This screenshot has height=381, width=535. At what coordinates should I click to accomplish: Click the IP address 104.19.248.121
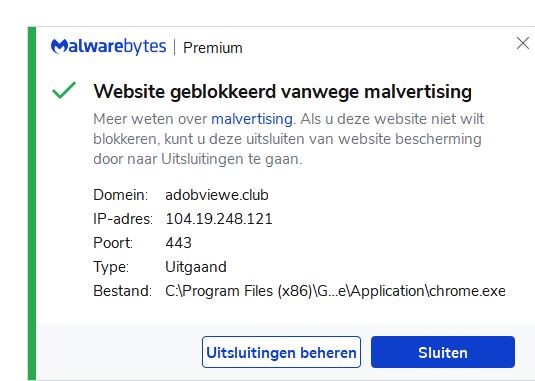[219, 219]
